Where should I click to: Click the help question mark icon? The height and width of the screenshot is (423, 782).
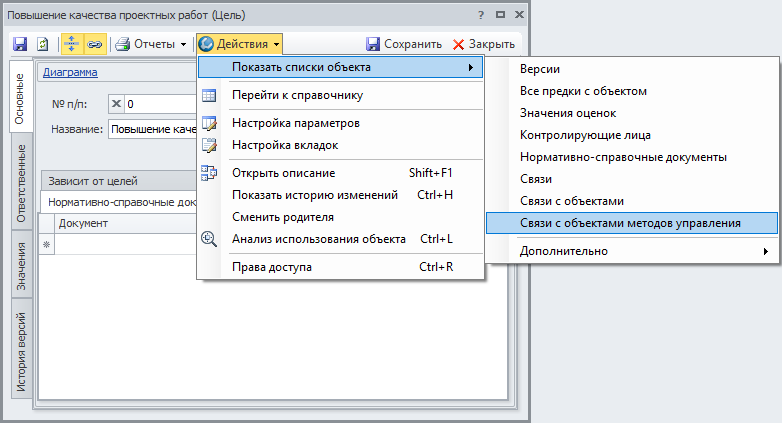point(482,16)
